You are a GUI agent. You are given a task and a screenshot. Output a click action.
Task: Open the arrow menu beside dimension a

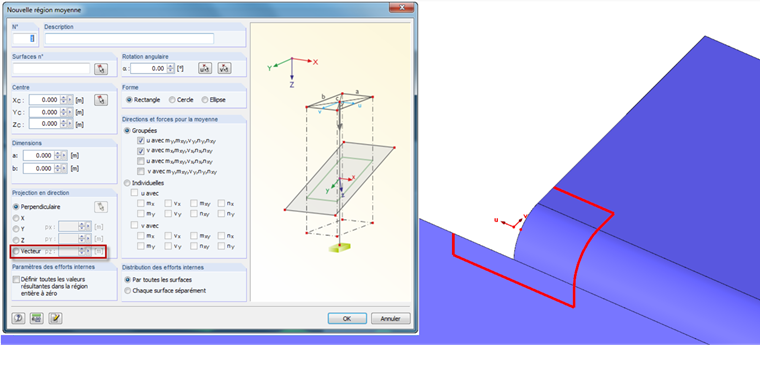pos(64,156)
